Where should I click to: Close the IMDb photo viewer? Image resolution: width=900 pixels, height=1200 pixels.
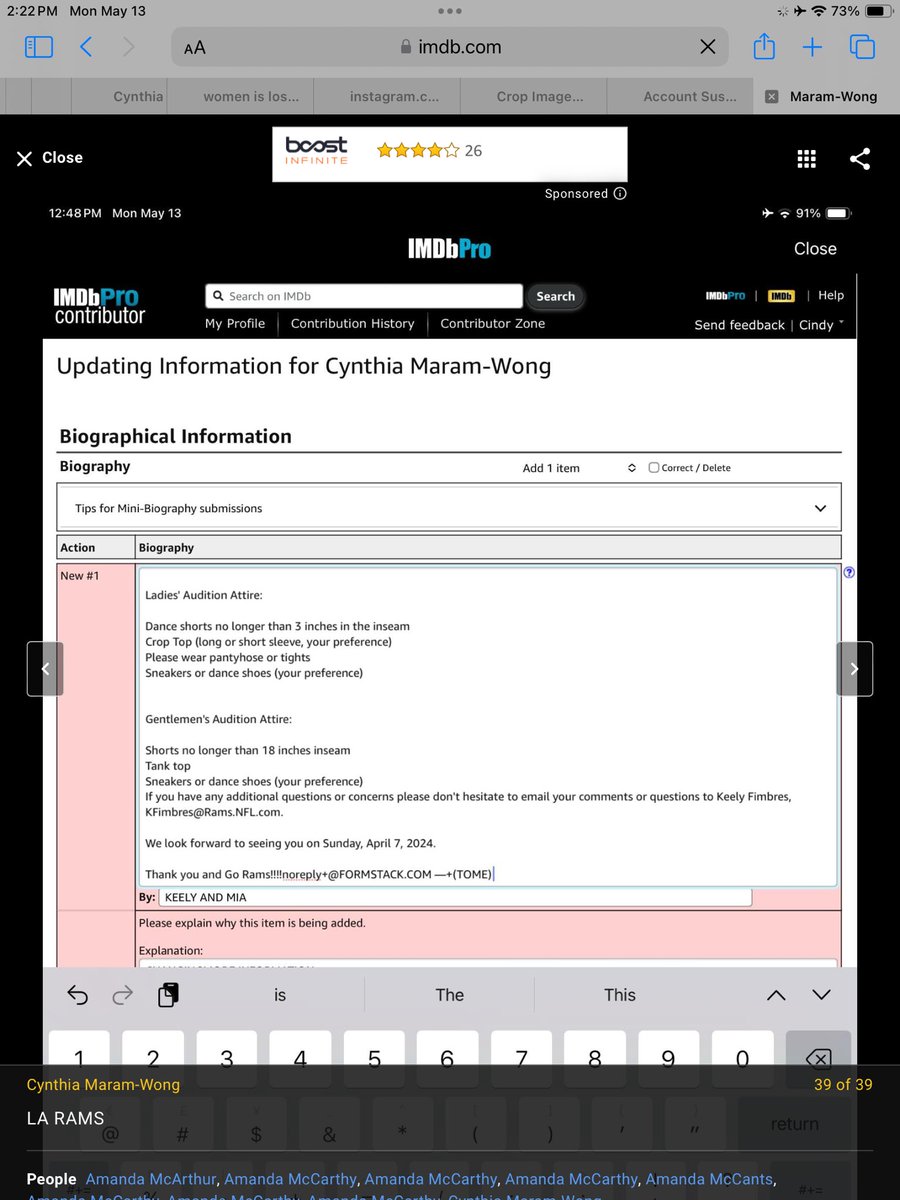pyautogui.click(x=49, y=158)
